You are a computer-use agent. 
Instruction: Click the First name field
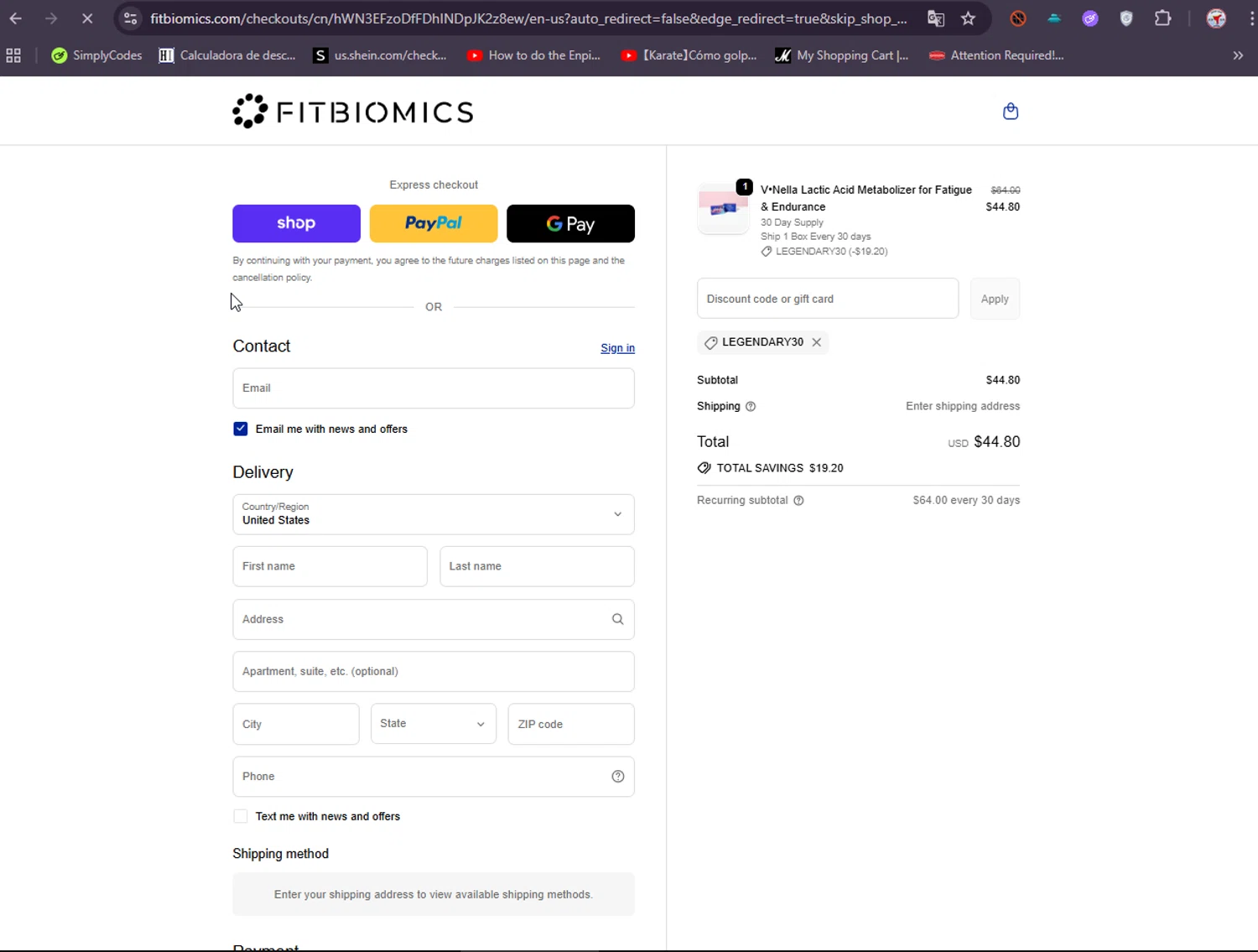point(330,566)
